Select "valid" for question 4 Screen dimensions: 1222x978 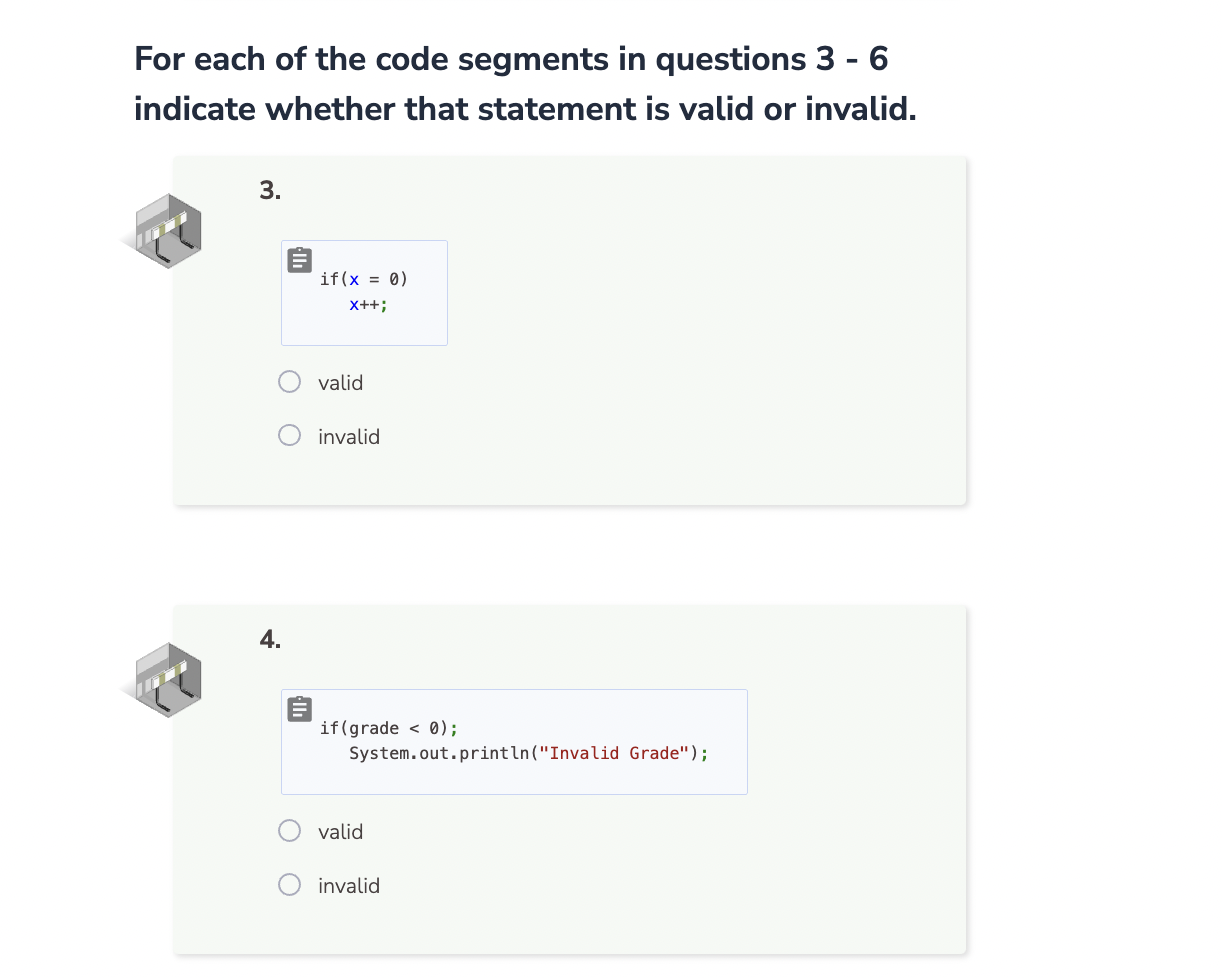coord(289,830)
